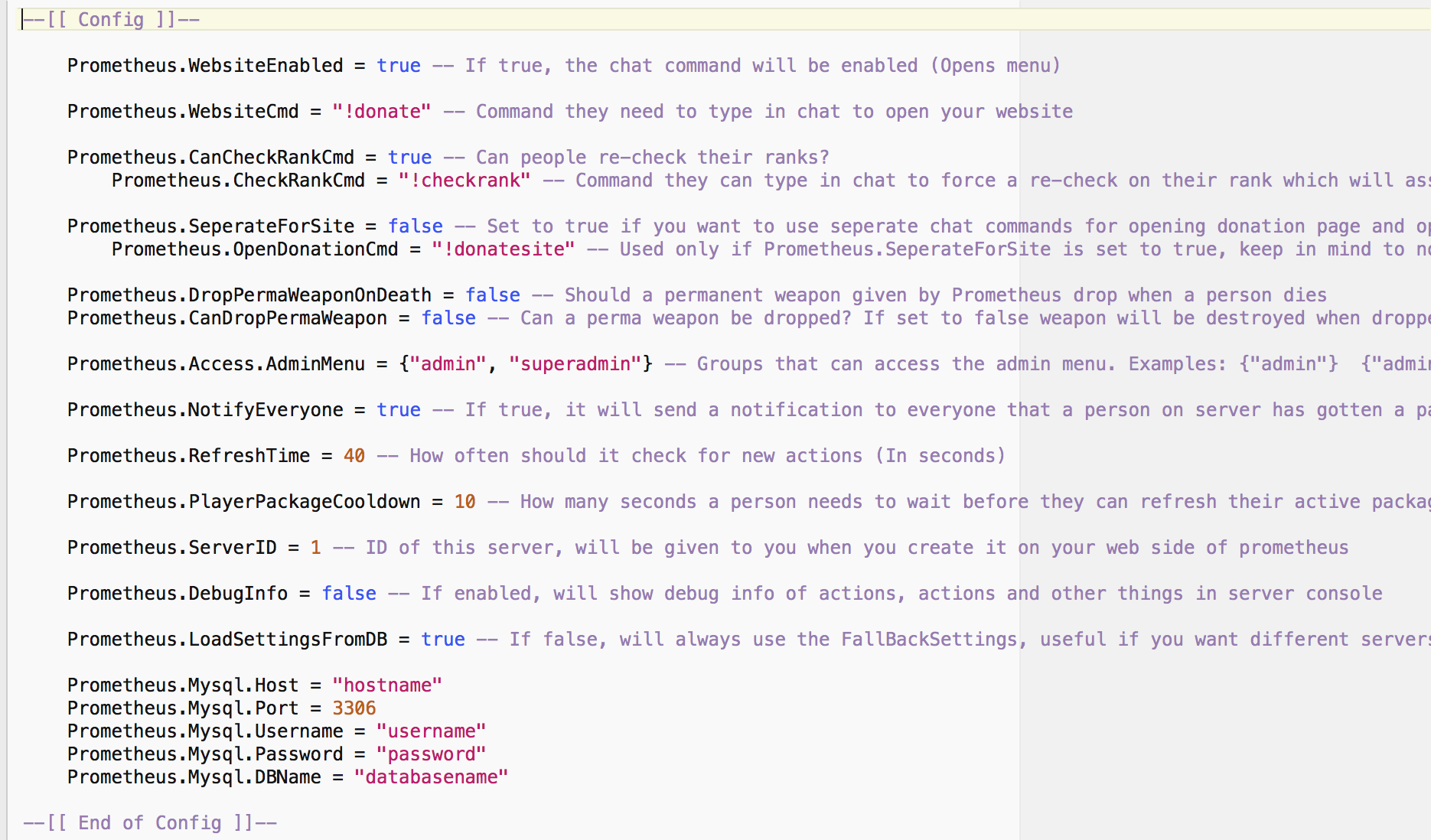Click the RefreshTime value 40
Viewport: 1431px width, 840px height.
pyautogui.click(x=354, y=456)
